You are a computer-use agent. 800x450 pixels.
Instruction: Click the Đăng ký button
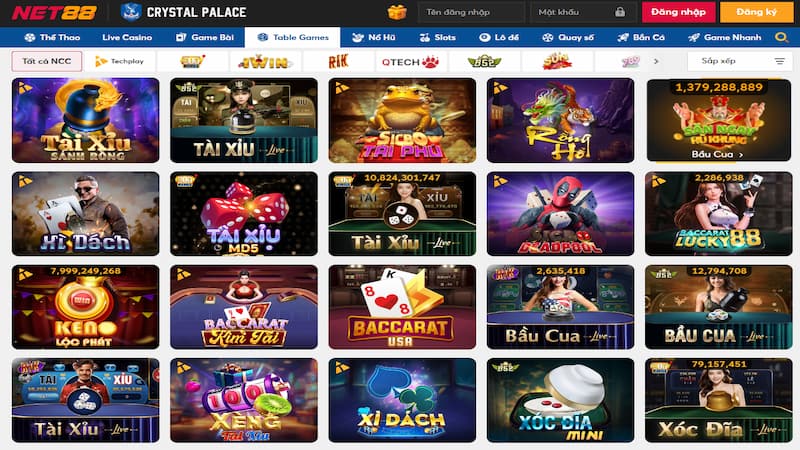(757, 12)
